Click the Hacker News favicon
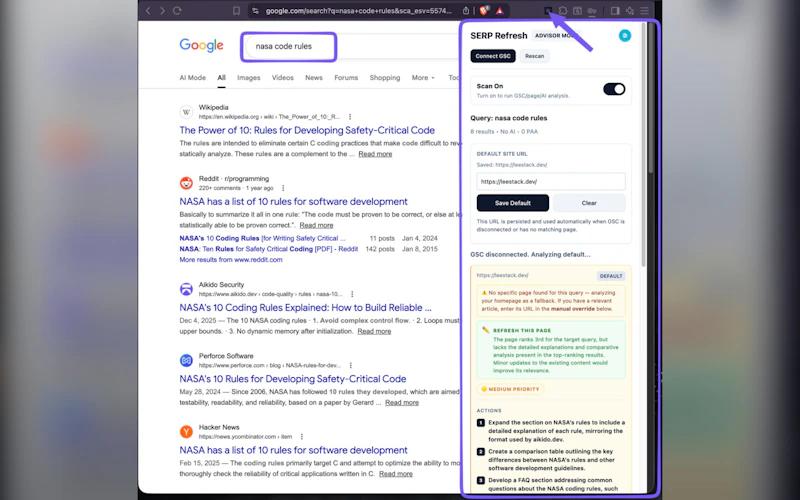 186,432
